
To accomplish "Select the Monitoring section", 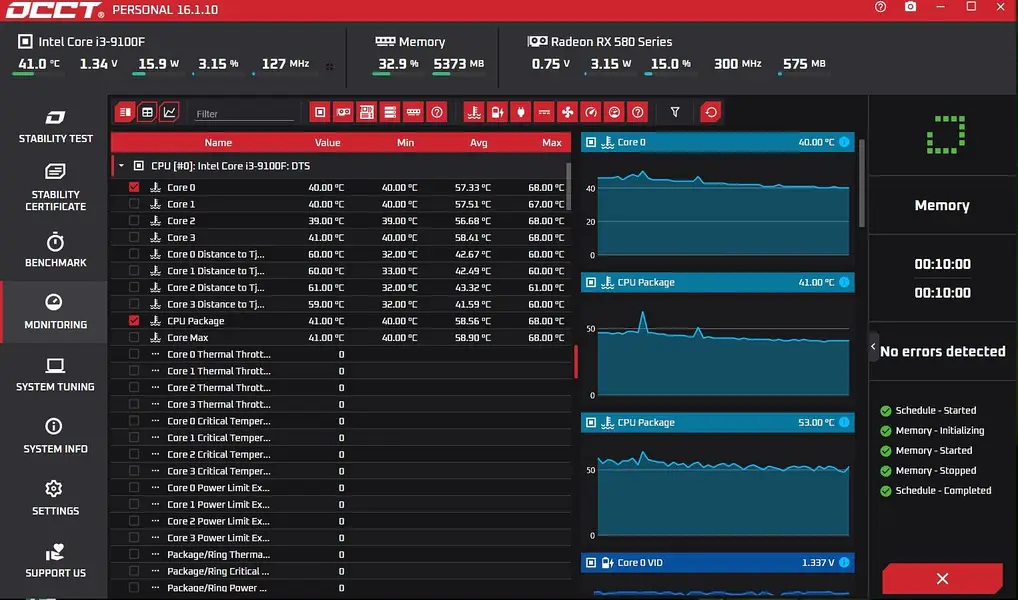I will [55, 312].
